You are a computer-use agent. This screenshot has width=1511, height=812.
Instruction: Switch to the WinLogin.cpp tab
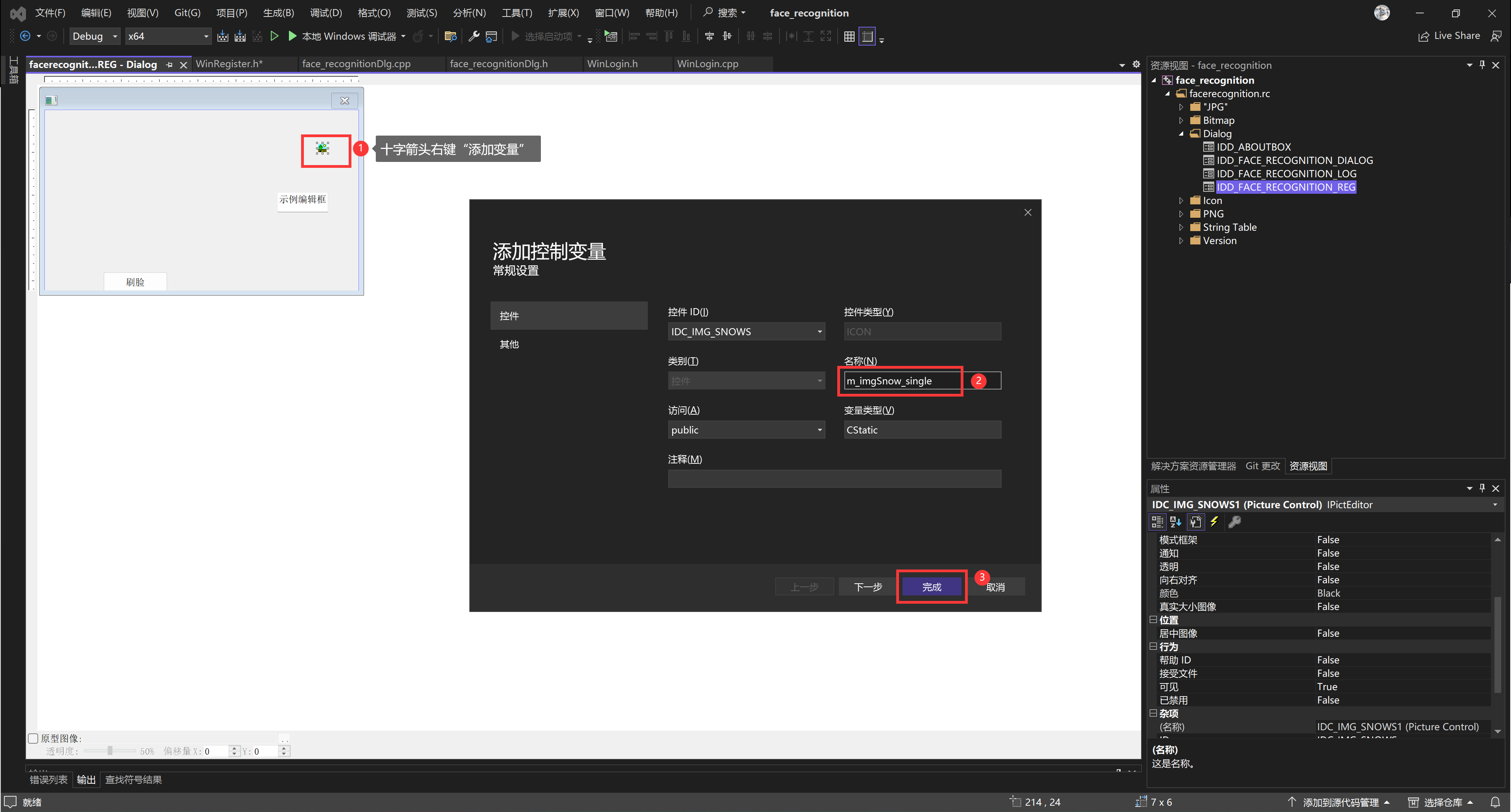(708, 64)
